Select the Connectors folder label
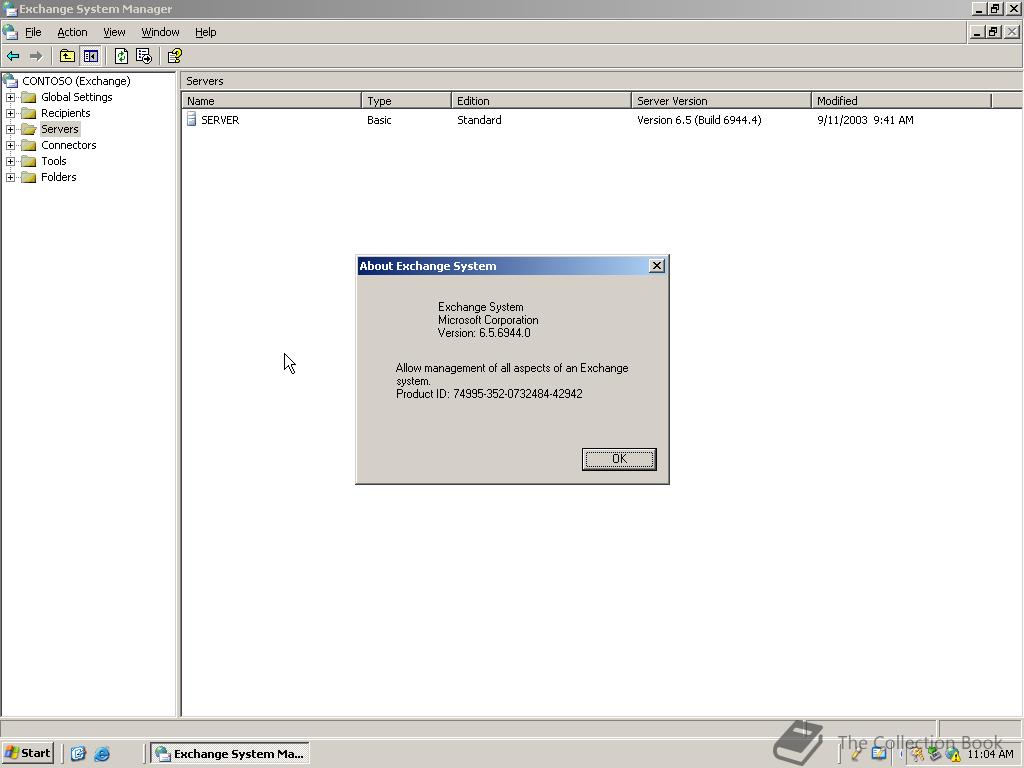Image resolution: width=1024 pixels, height=768 pixels. (69, 145)
